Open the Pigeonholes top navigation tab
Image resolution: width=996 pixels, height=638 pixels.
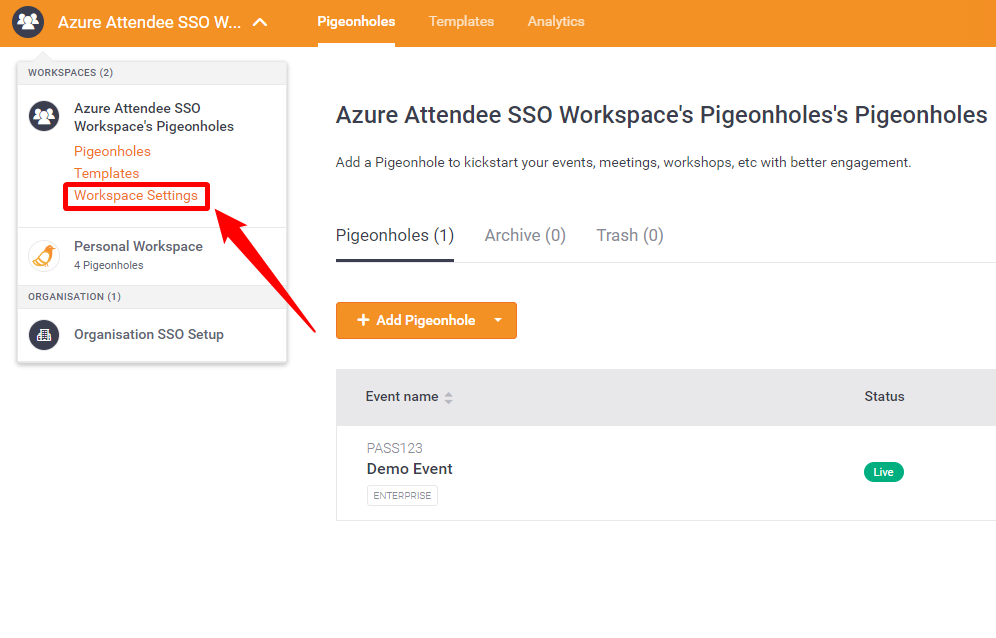(x=356, y=22)
